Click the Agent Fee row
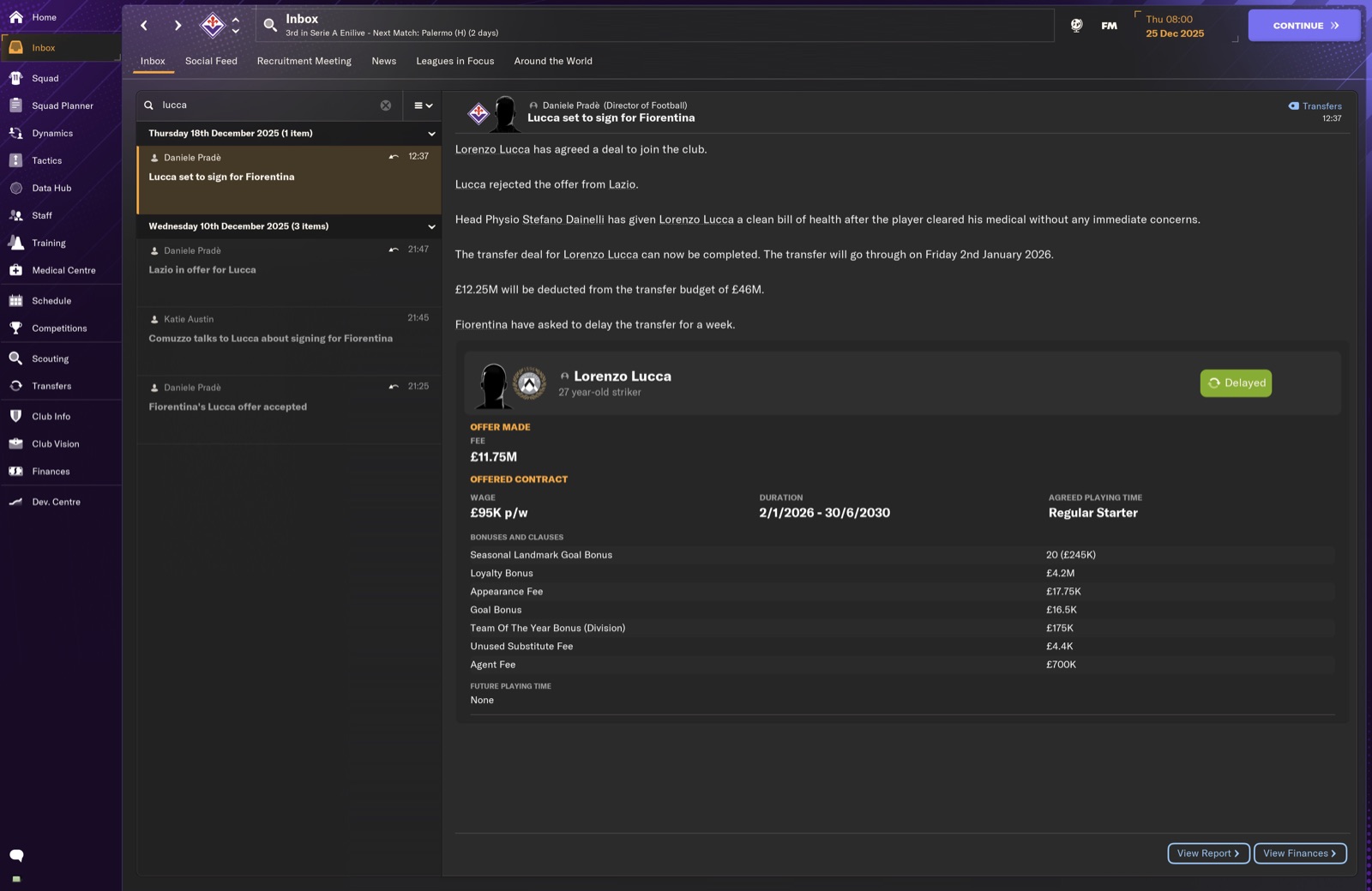Viewport: 1372px width, 891px height. (901, 665)
